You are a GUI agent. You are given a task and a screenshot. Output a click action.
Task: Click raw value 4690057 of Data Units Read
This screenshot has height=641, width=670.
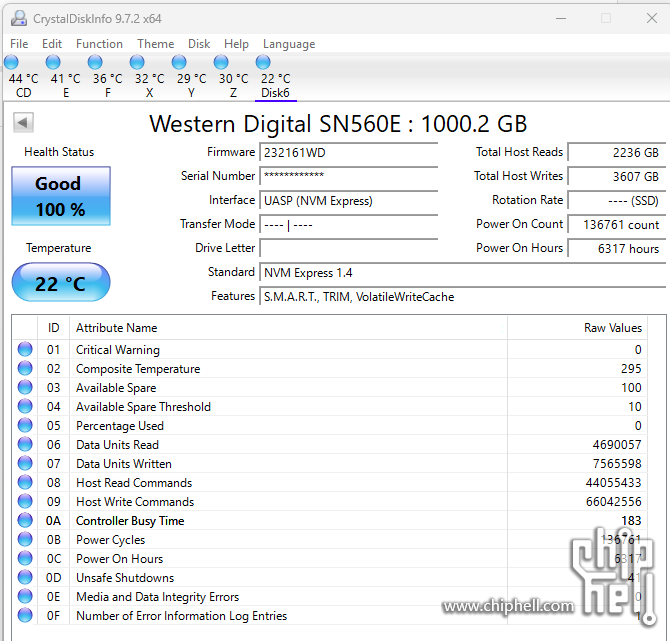(x=617, y=445)
